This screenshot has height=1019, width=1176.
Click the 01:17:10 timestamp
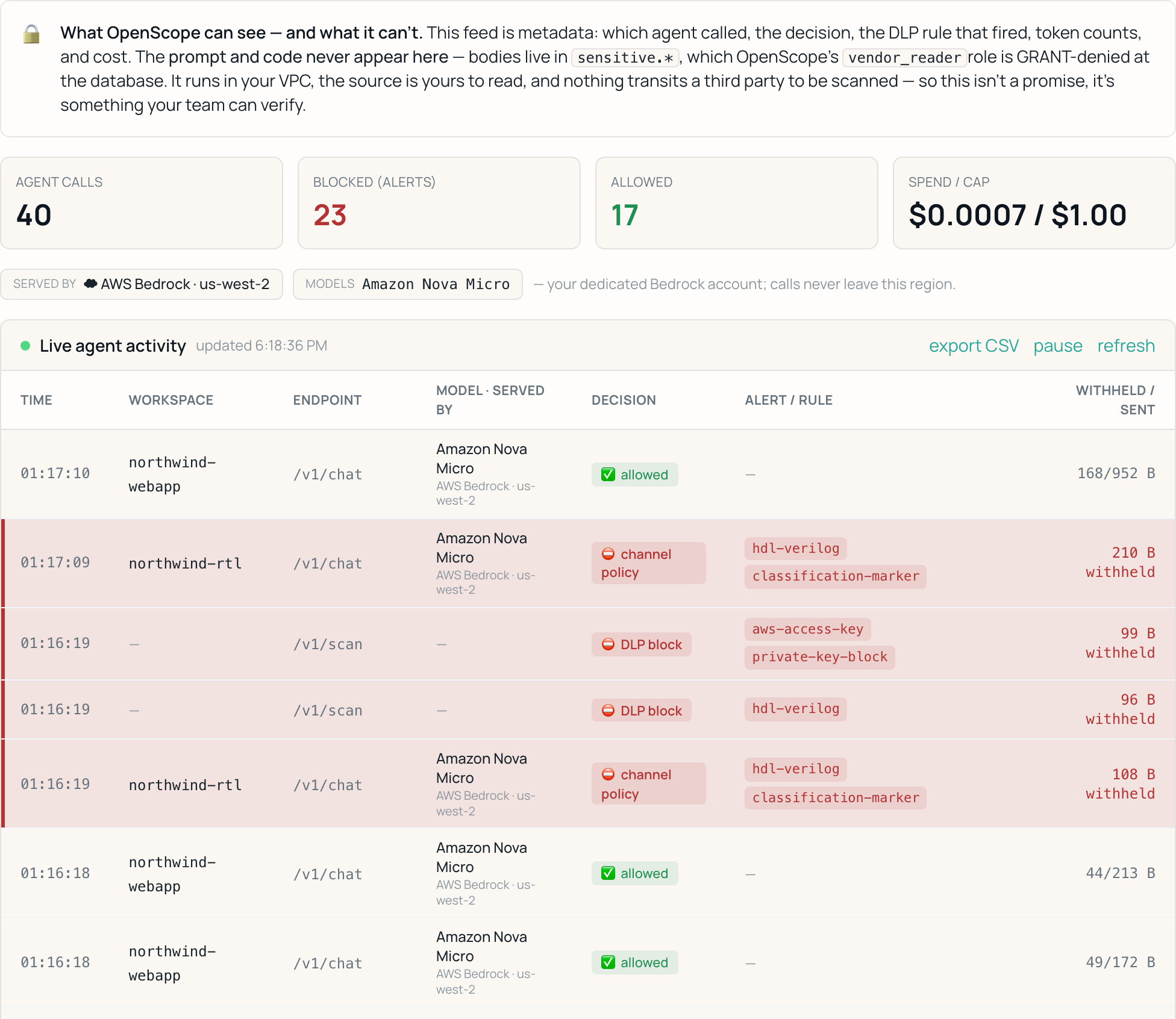[55, 474]
